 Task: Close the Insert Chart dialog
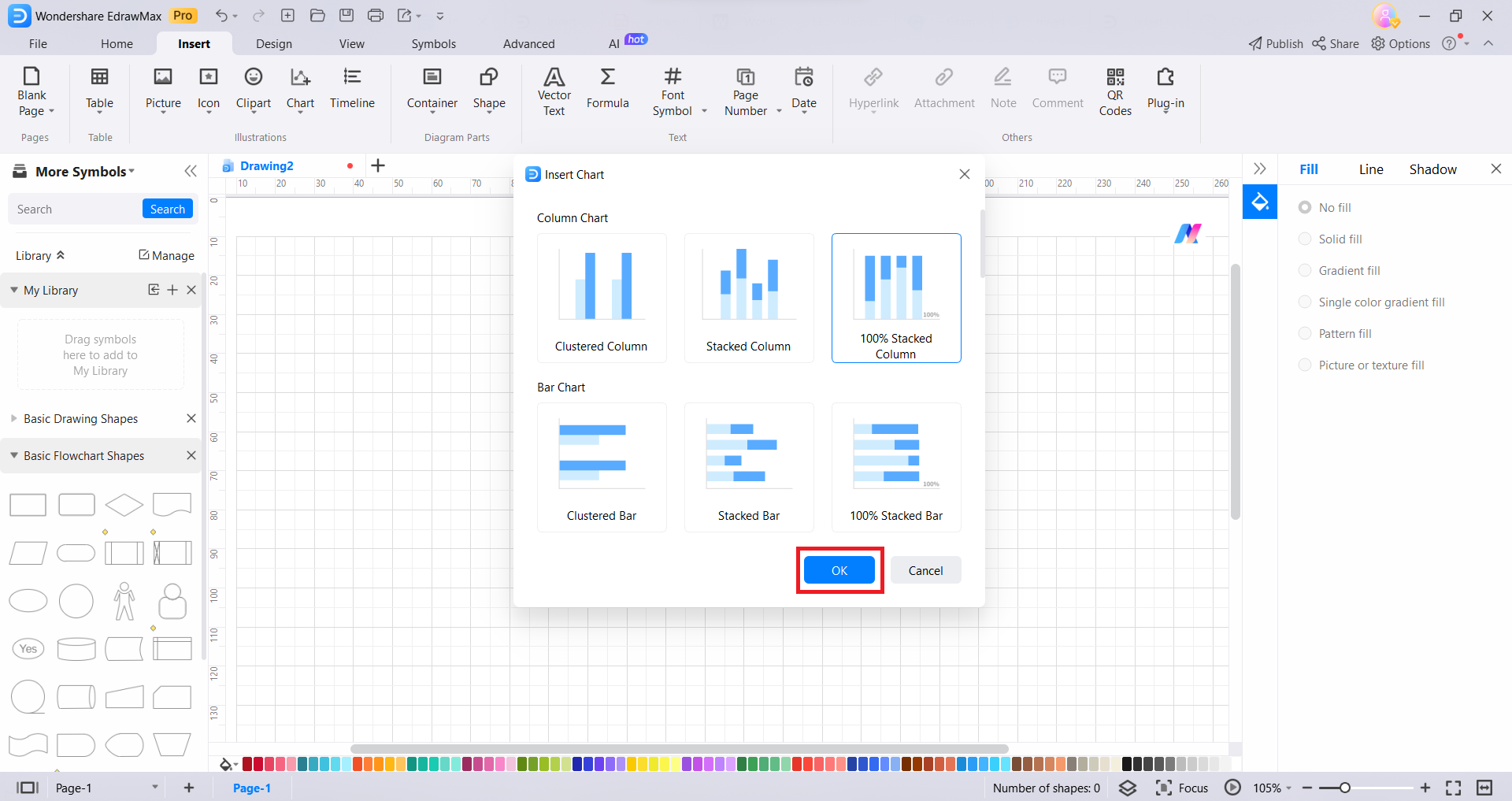(965, 174)
